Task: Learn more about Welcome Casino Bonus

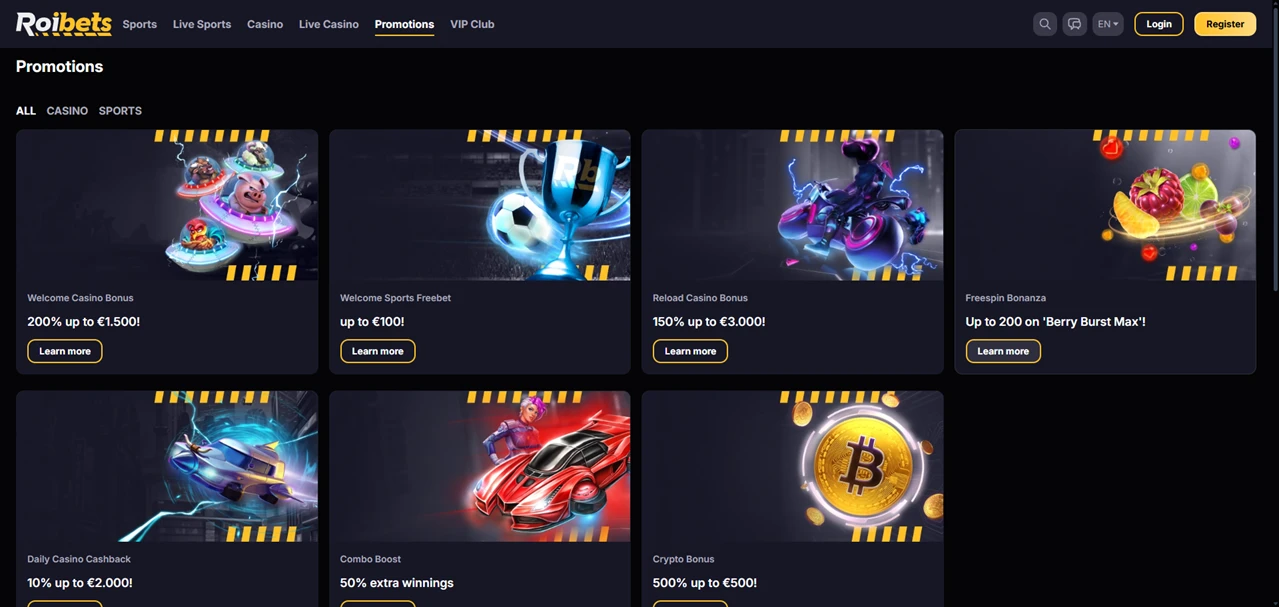Action: (65, 351)
